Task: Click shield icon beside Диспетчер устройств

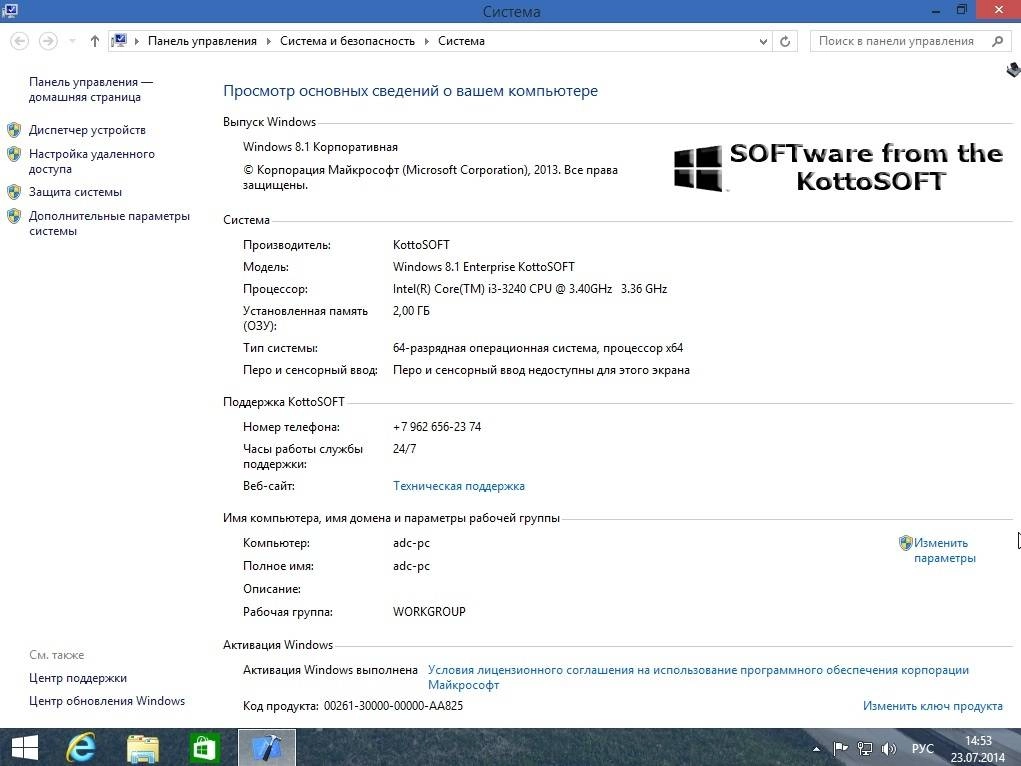Action: 14,130
